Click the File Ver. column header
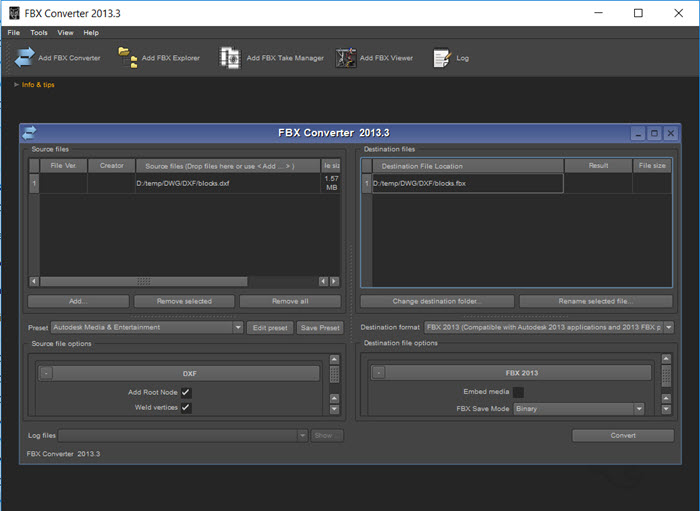Viewport: 700px width, 511px height. [63, 166]
